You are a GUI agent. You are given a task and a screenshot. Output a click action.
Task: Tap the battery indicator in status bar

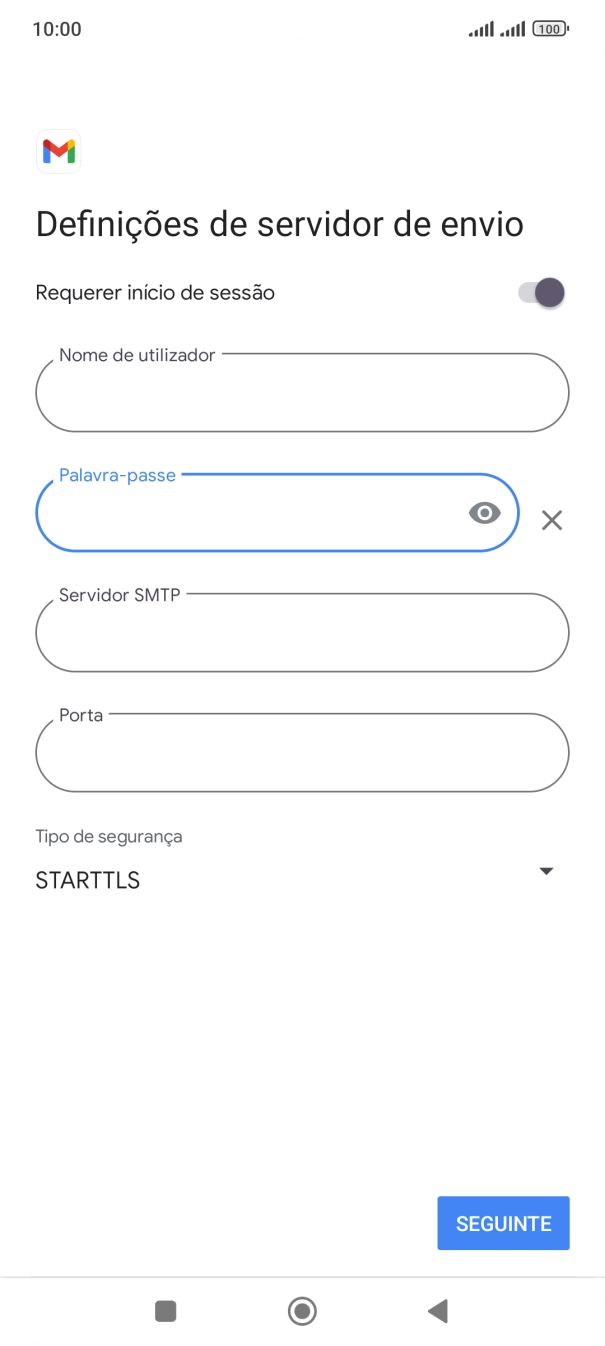tap(550, 29)
